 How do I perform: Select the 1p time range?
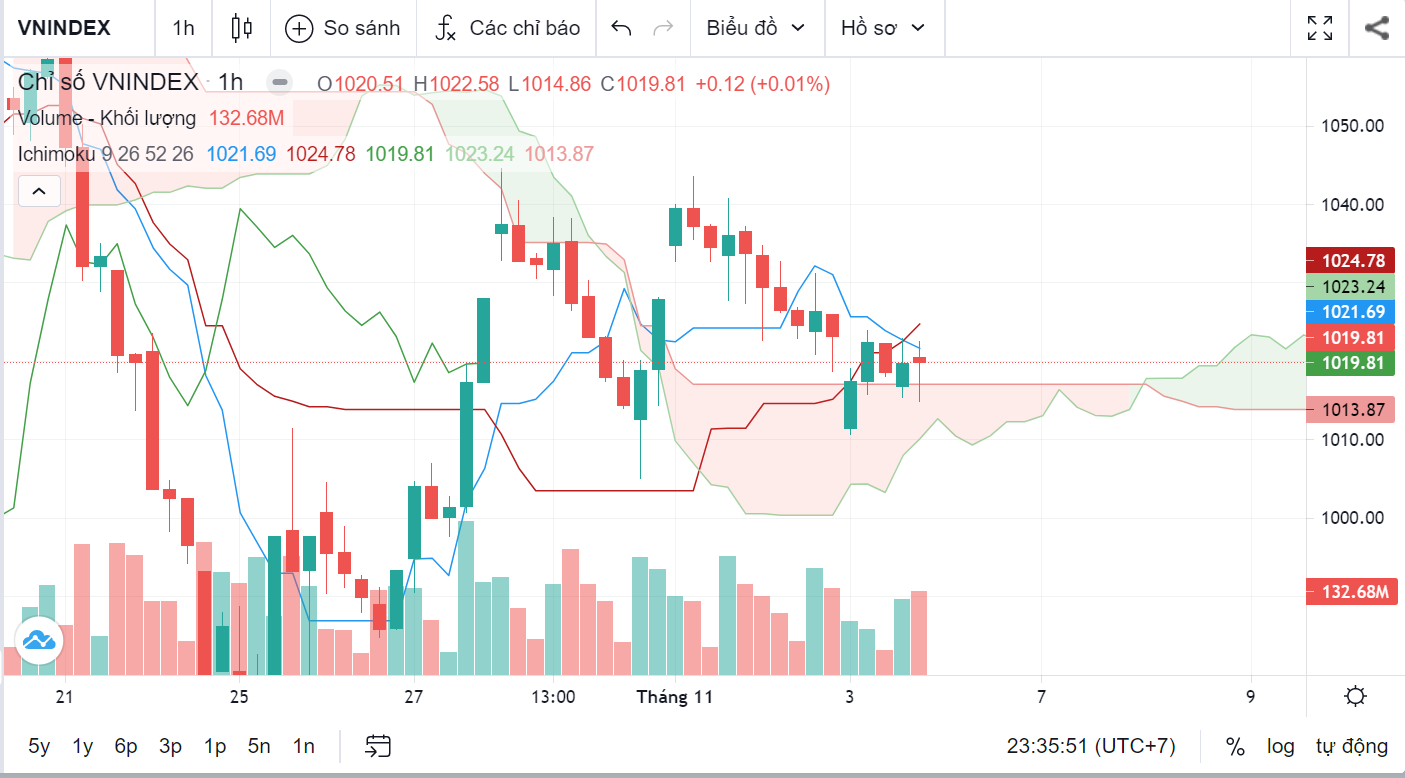[x=215, y=746]
